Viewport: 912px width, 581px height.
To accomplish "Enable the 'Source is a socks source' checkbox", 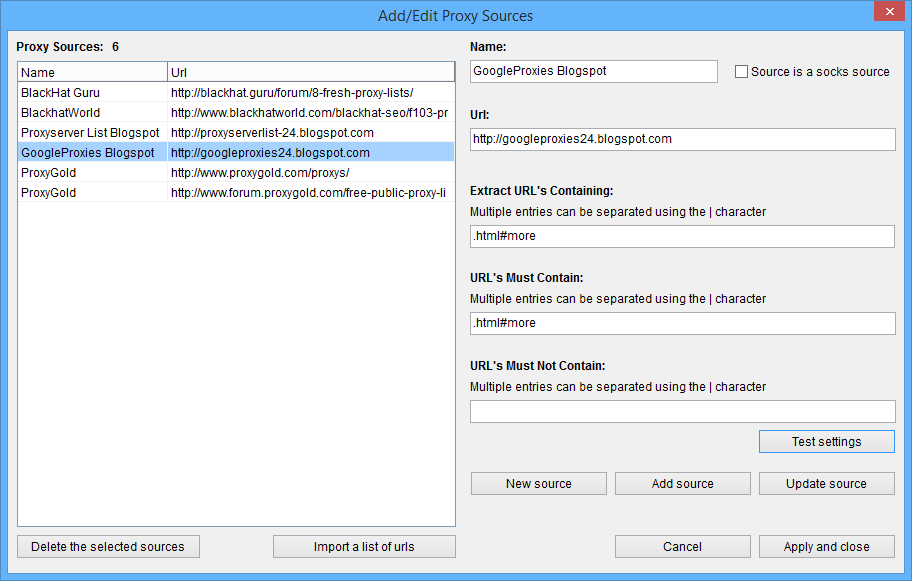I will click(x=742, y=72).
